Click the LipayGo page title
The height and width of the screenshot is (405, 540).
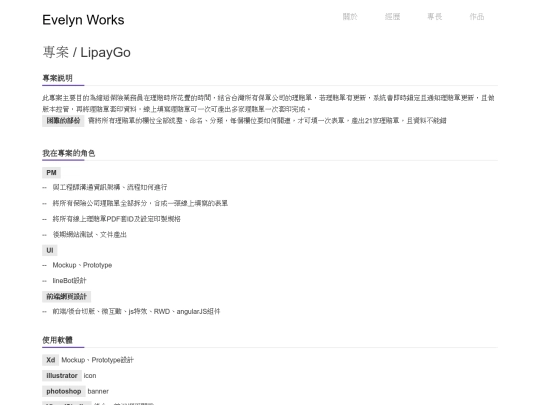(86, 52)
